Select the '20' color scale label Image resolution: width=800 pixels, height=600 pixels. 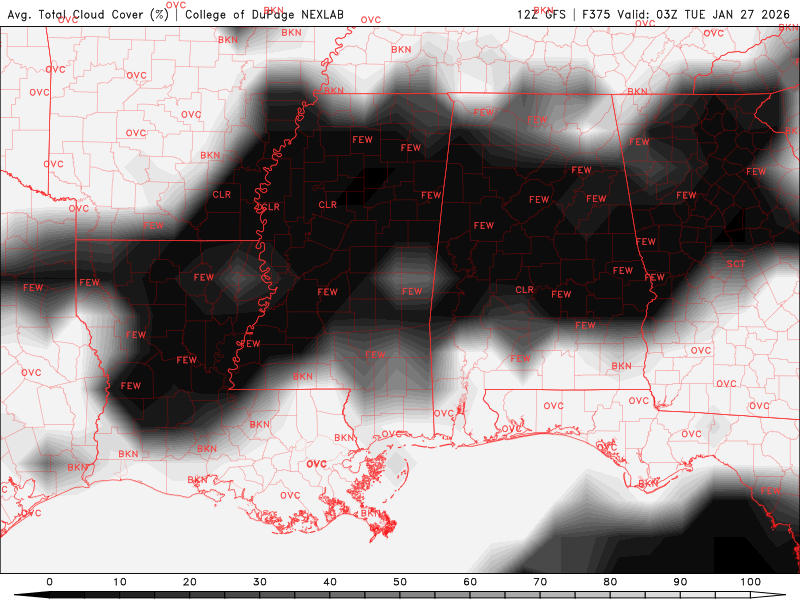pos(190,582)
